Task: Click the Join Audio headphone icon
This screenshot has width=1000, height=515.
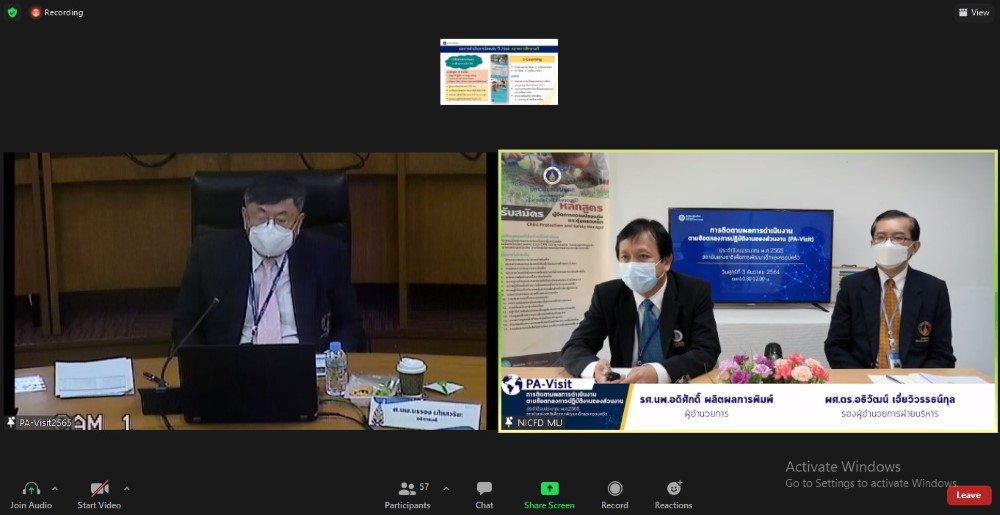Action: click(x=31, y=489)
